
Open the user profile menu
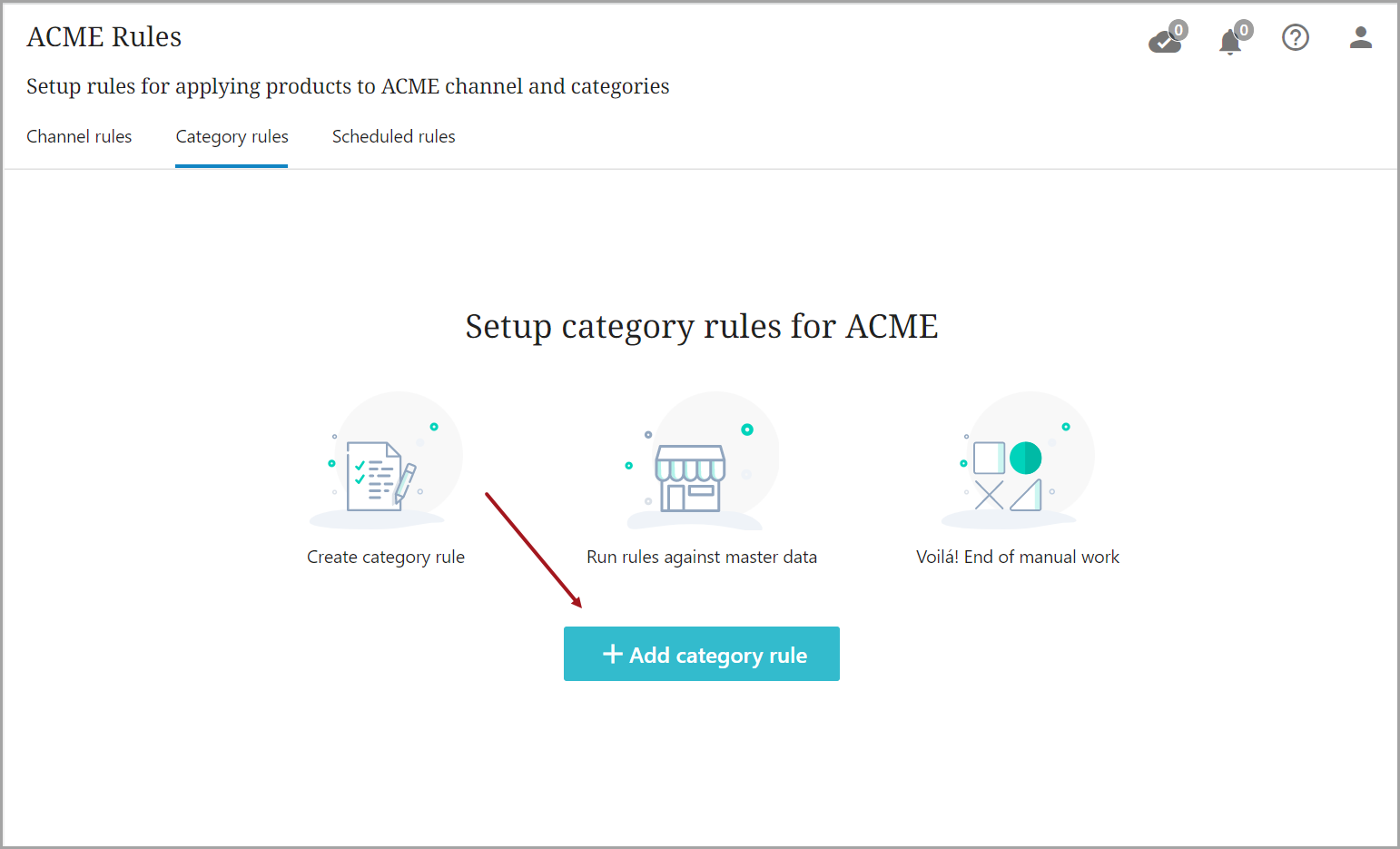[1360, 37]
